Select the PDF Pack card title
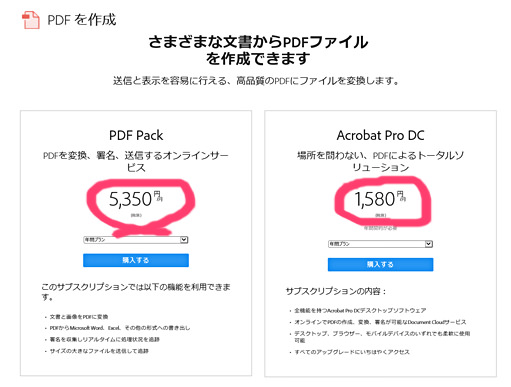This screenshot has width=511, height=387. [x=136, y=135]
